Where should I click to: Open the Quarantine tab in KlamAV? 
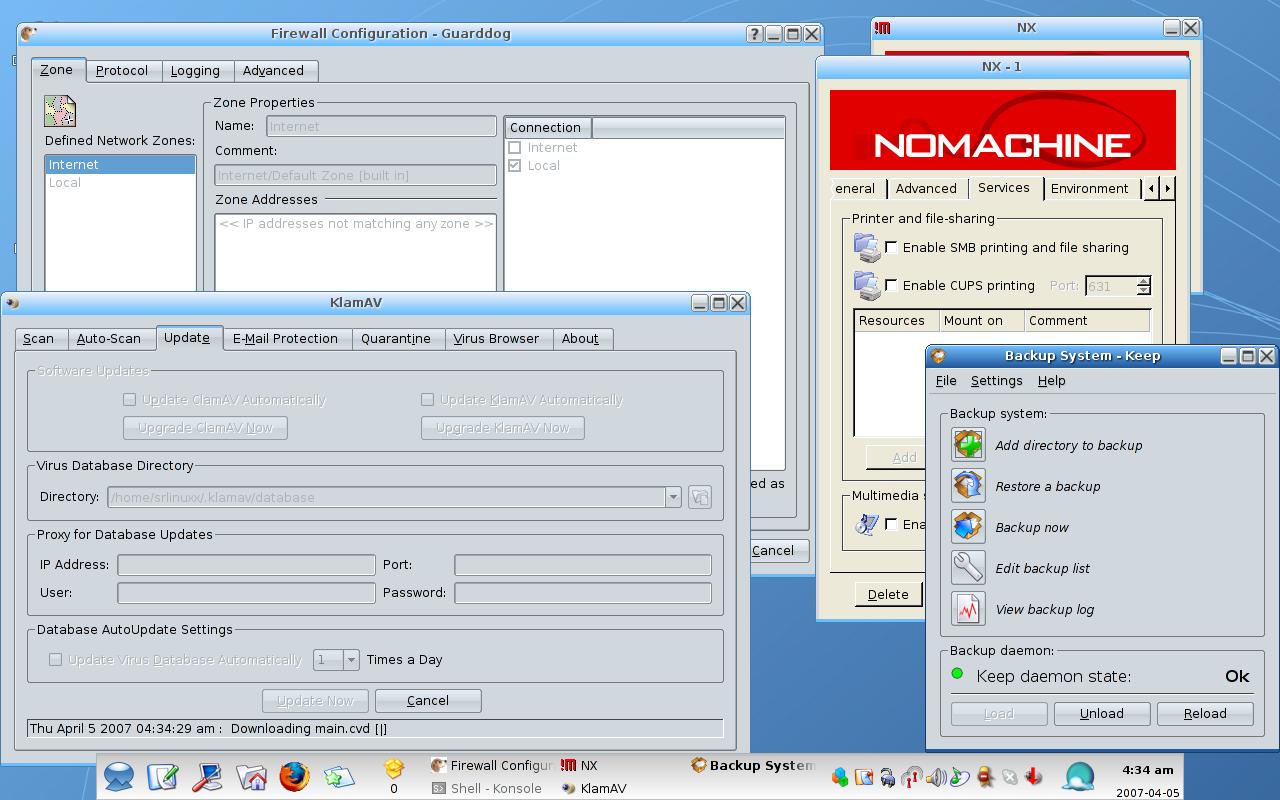click(x=396, y=339)
